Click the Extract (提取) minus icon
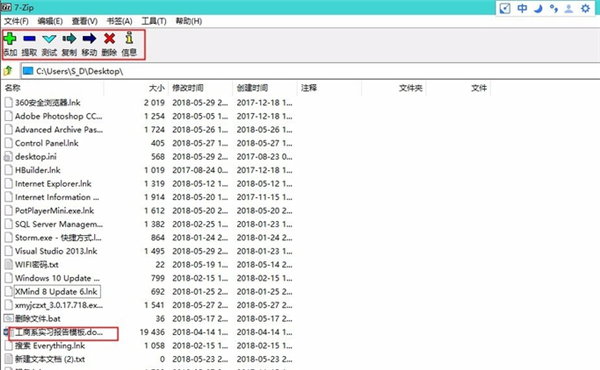Viewport: 600px width, 370px height. (x=29, y=38)
